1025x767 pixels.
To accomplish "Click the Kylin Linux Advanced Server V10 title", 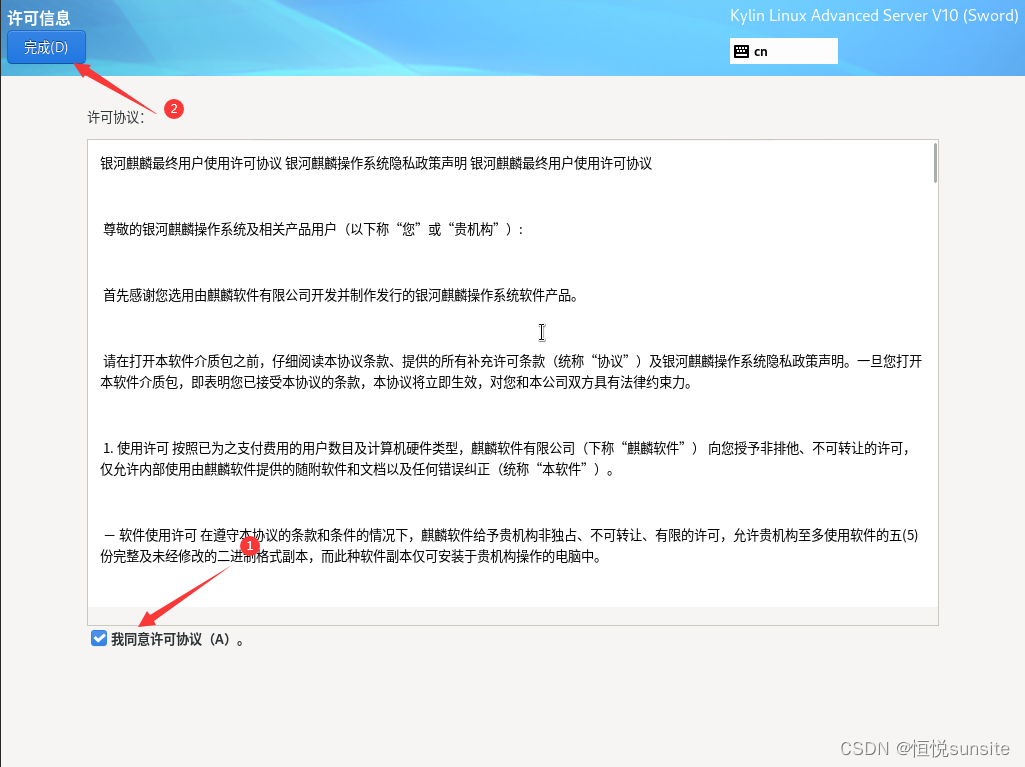I will [874, 16].
